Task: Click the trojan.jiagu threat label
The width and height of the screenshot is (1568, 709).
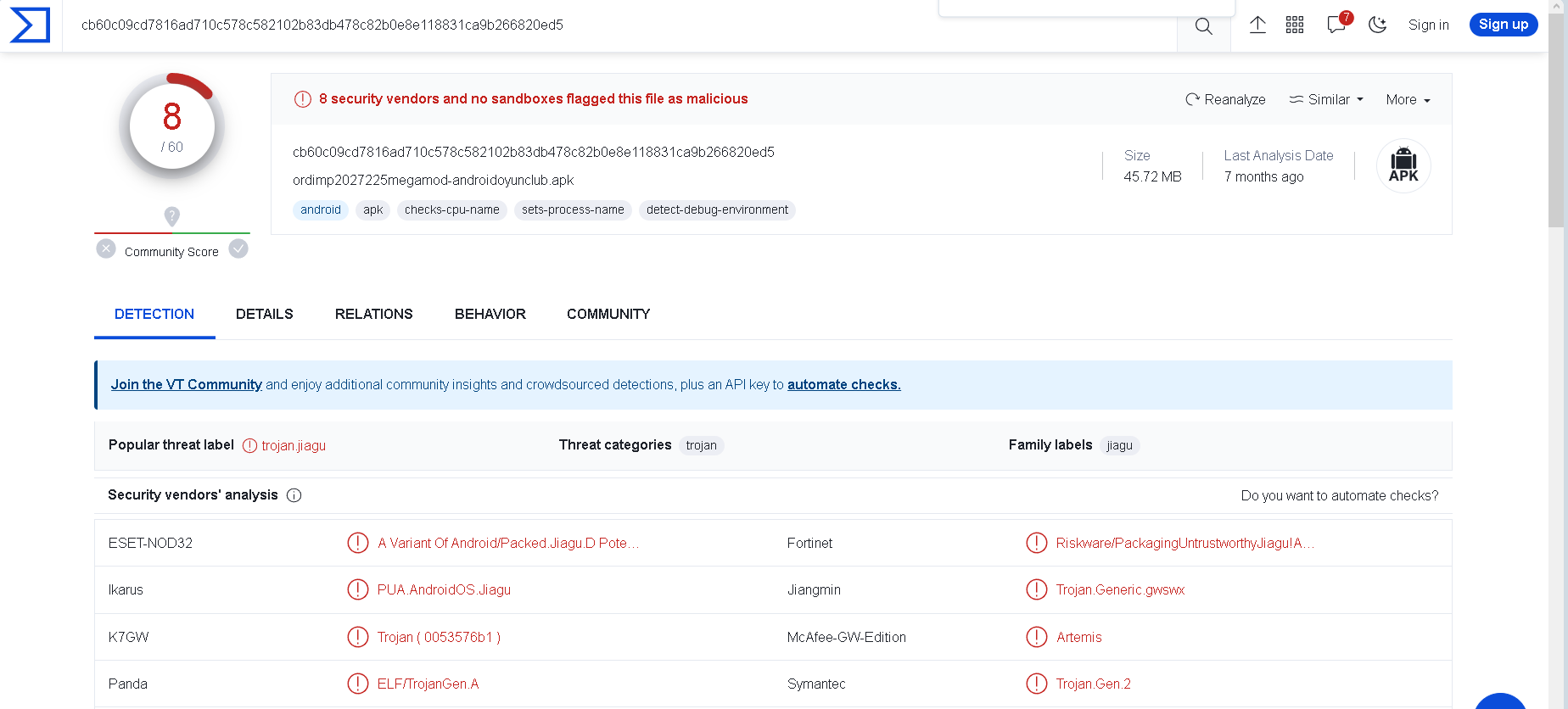Action: (294, 445)
